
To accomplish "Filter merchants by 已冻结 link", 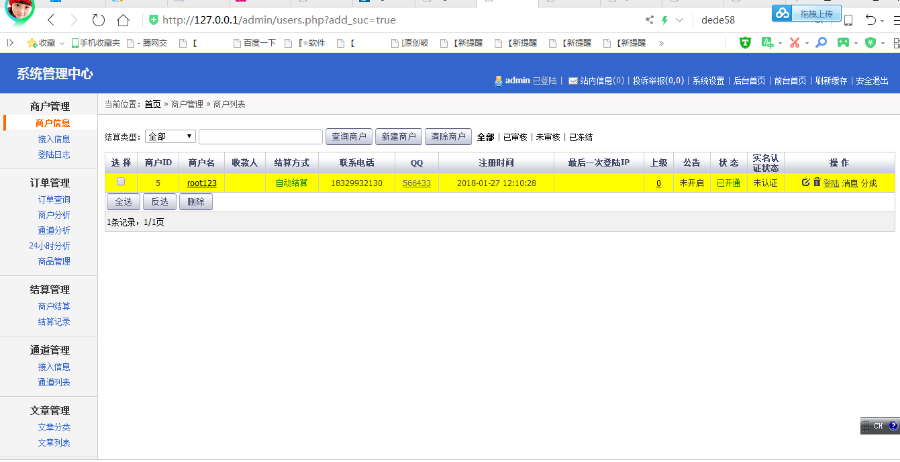I will 581,137.
